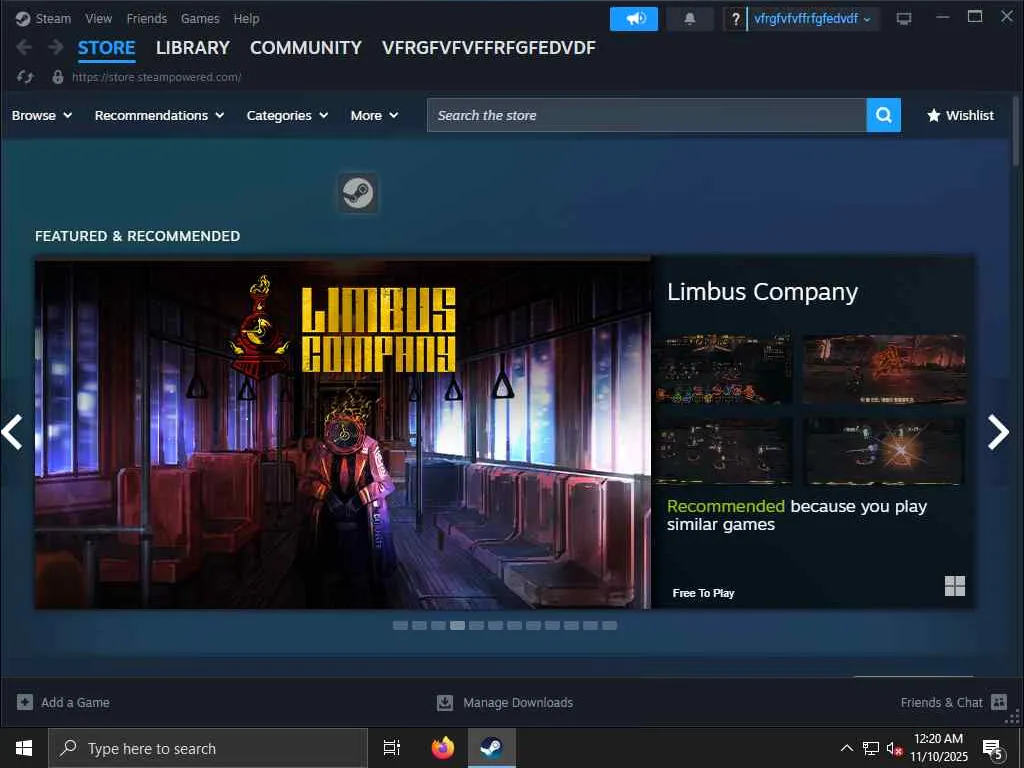Click the Manage Downloads tray icon
This screenshot has width=1024, height=768.
445,702
